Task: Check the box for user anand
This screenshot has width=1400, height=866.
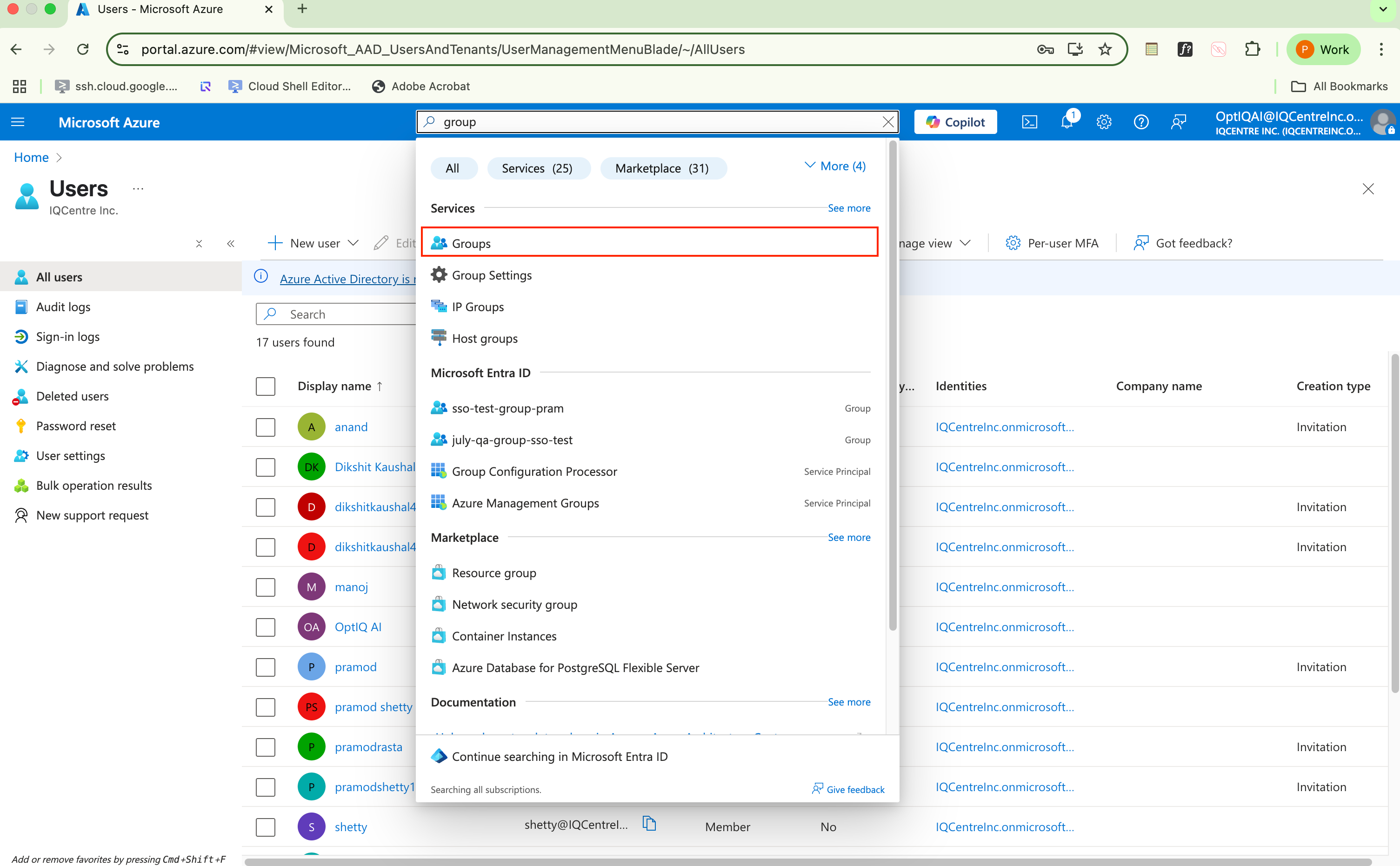Action: coord(266,426)
